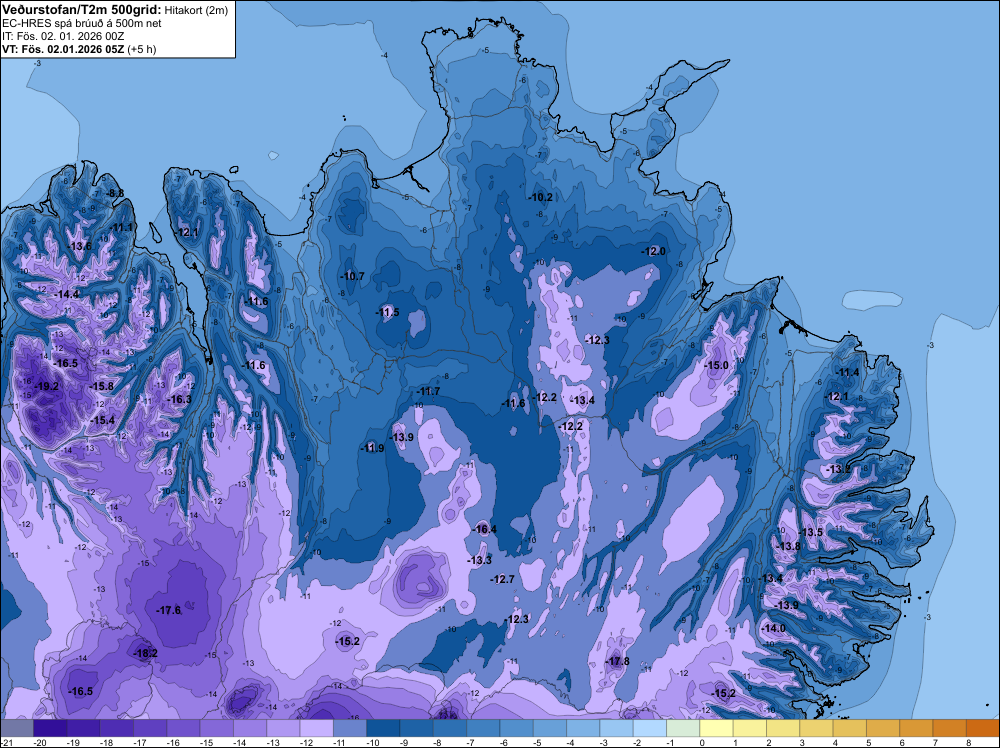The image size is (1000, 748).
Task: Click the legend swatch labeled -10
Action: click(383, 728)
